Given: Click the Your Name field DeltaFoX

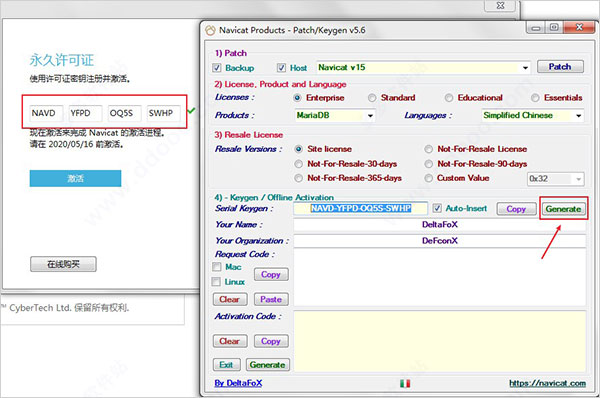Looking at the screenshot, I should (x=440, y=225).
